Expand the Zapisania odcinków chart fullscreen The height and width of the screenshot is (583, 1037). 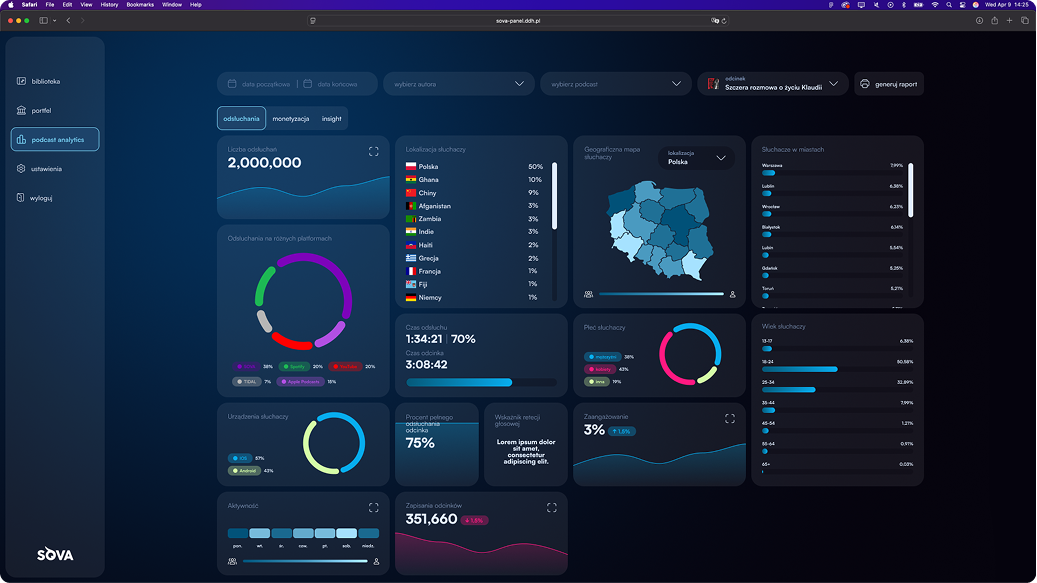click(x=551, y=508)
